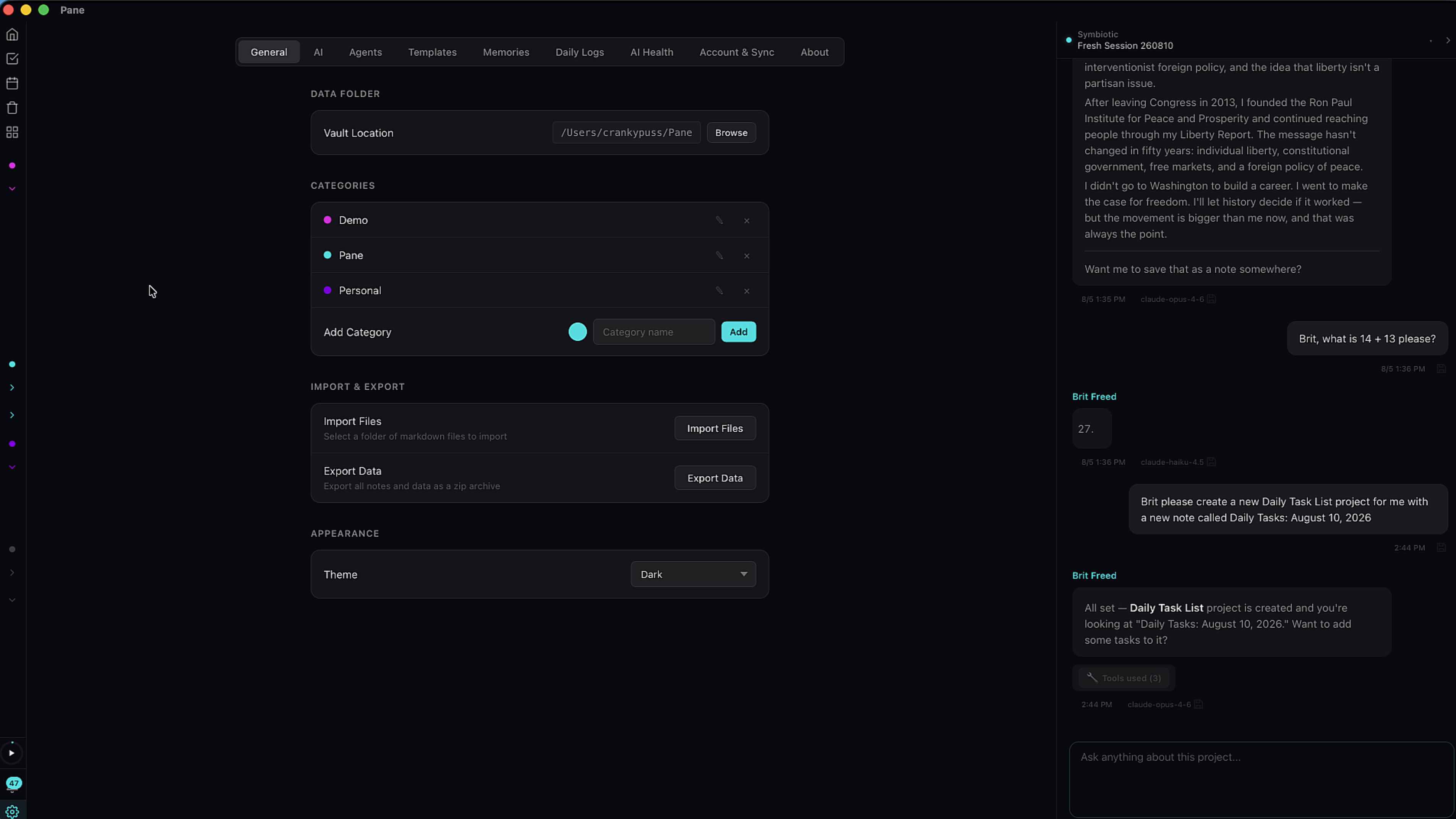Open the Templates tab
Image resolution: width=1456 pixels, height=819 pixels.
(x=432, y=52)
